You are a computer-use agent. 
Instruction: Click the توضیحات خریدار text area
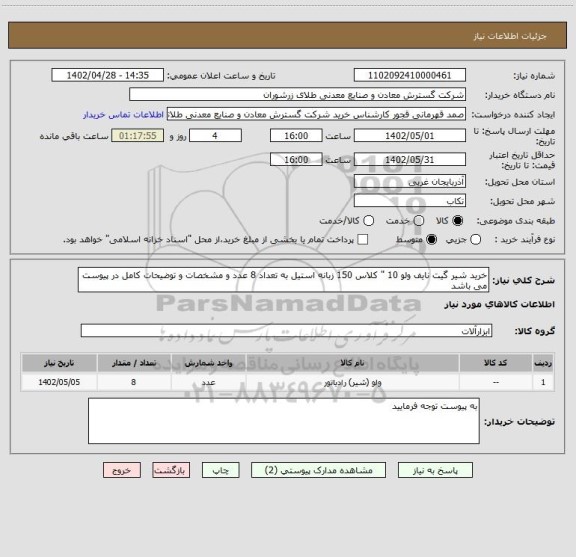[x=284, y=421]
